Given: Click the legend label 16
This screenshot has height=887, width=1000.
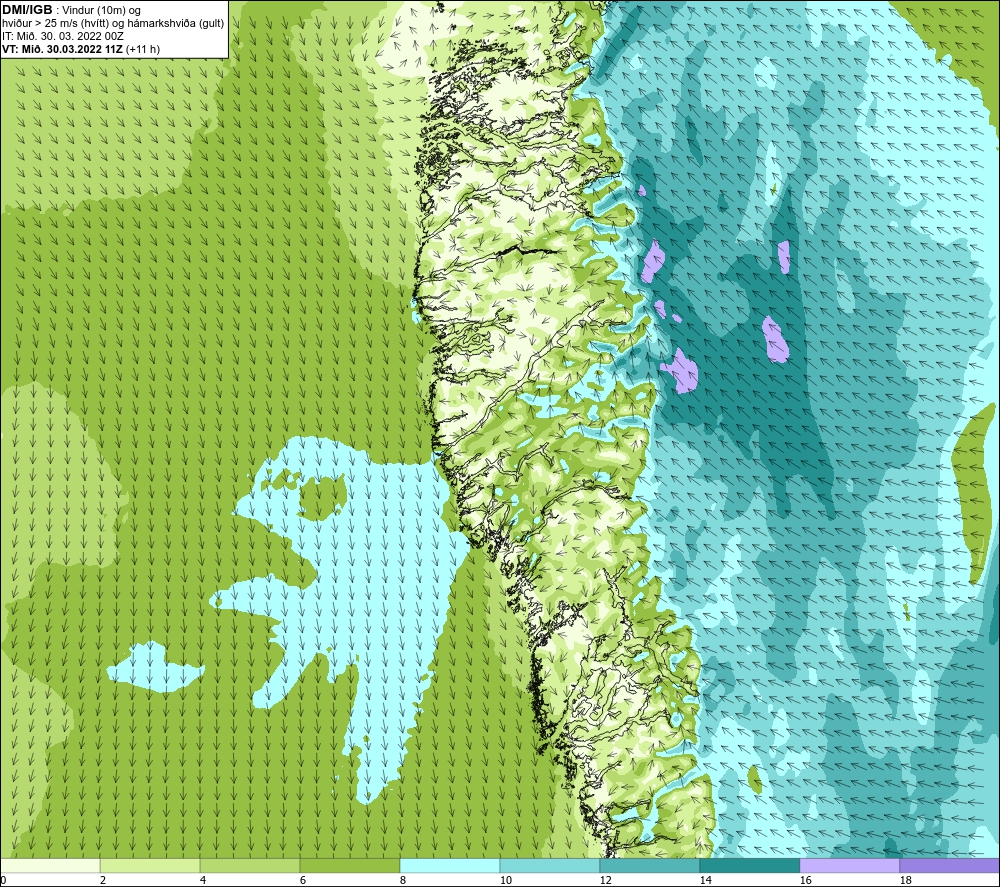Looking at the screenshot, I should point(805,881).
